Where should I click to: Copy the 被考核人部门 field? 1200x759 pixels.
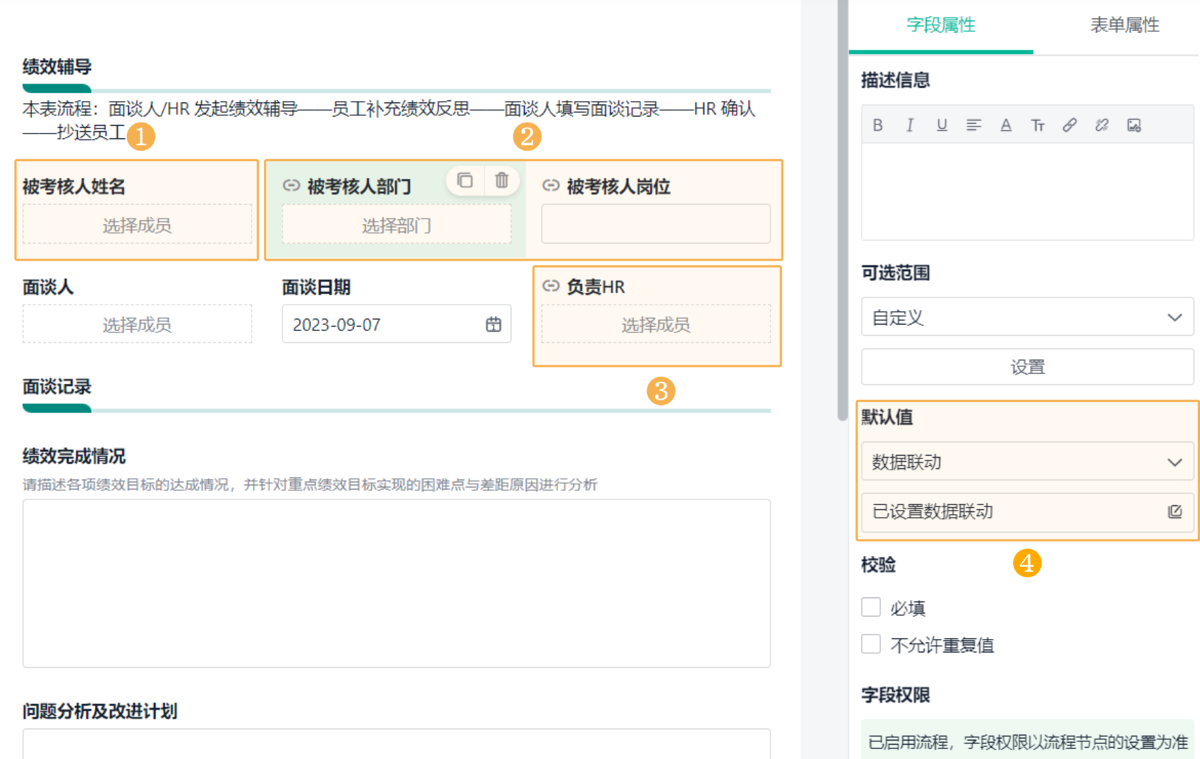(x=465, y=180)
